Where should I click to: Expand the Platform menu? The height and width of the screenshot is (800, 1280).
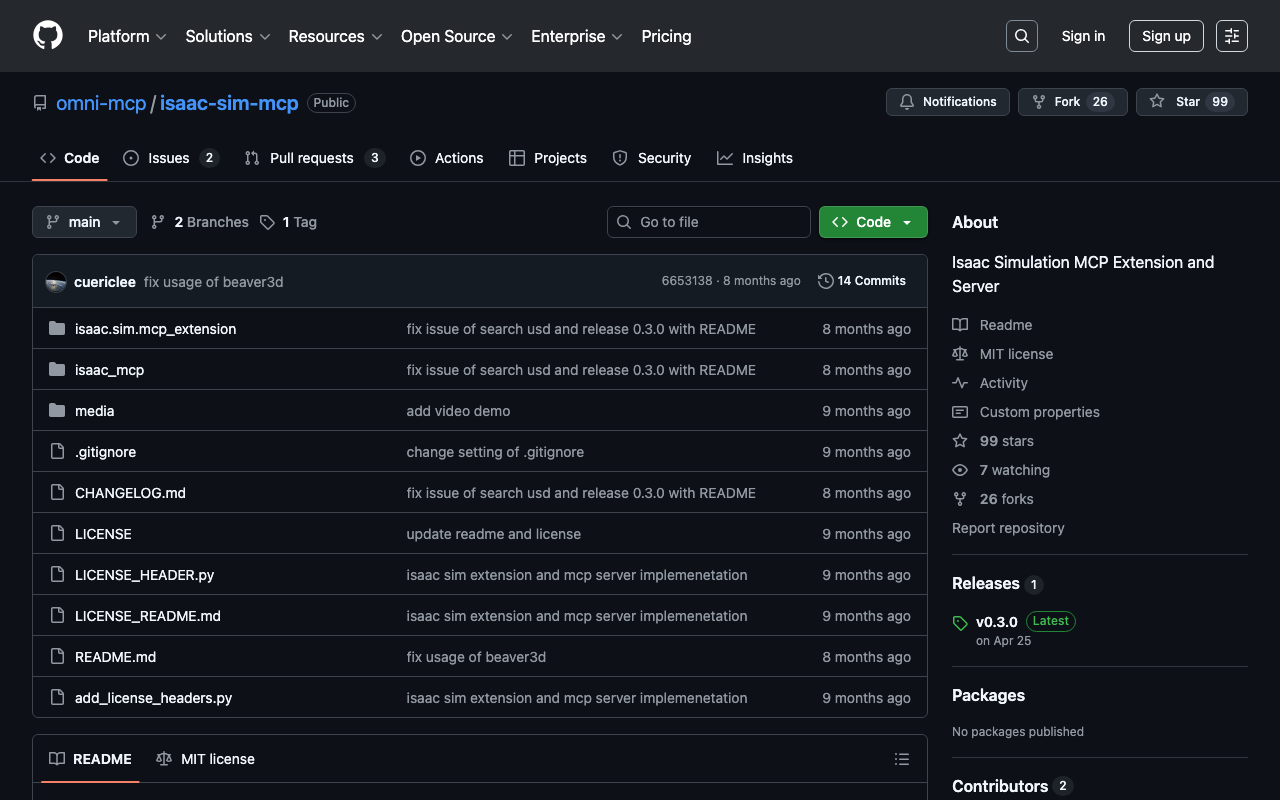click(x=127, y=36)
